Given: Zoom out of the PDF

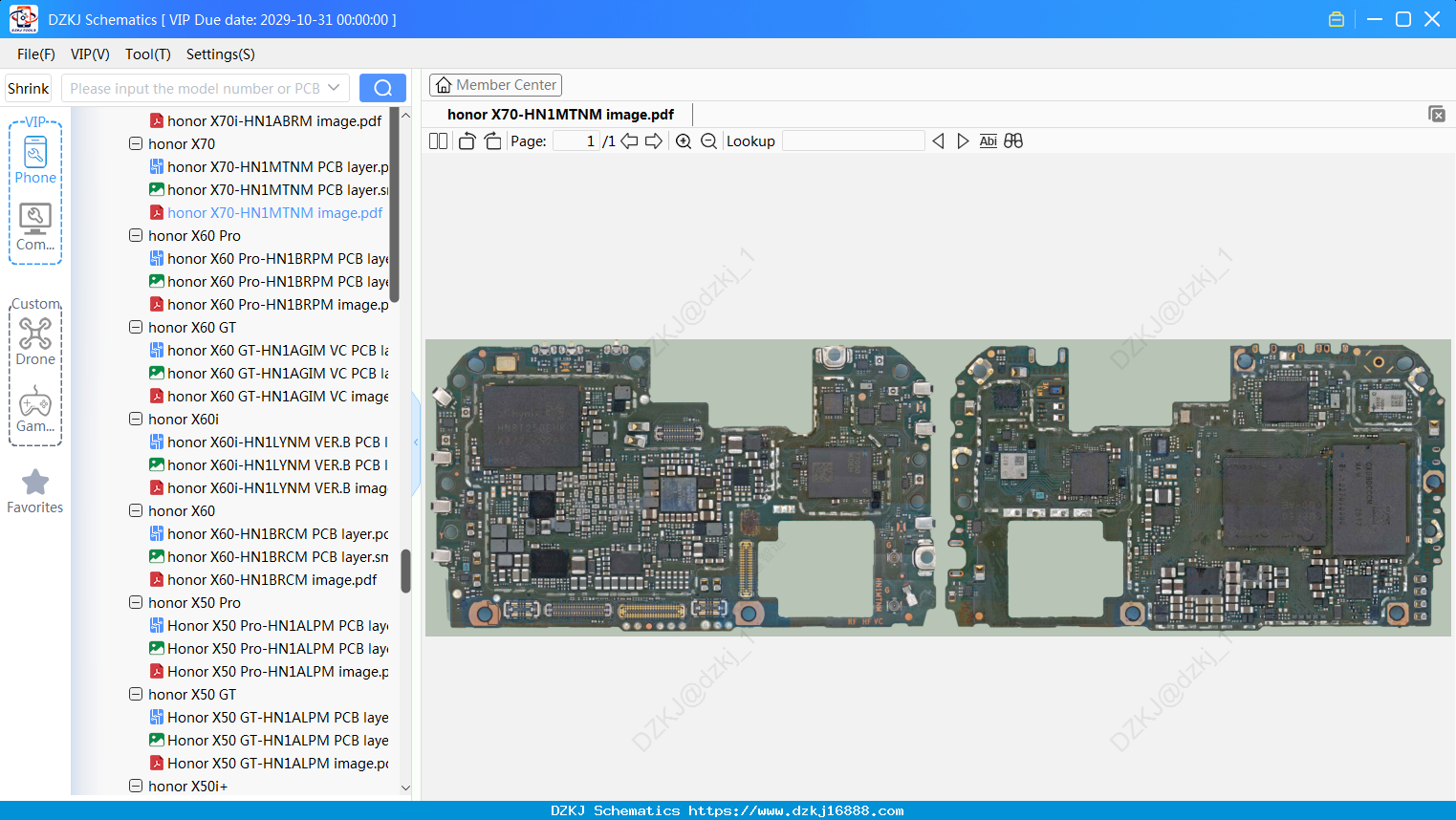Looking at the screenshot, I should (708, 141).
